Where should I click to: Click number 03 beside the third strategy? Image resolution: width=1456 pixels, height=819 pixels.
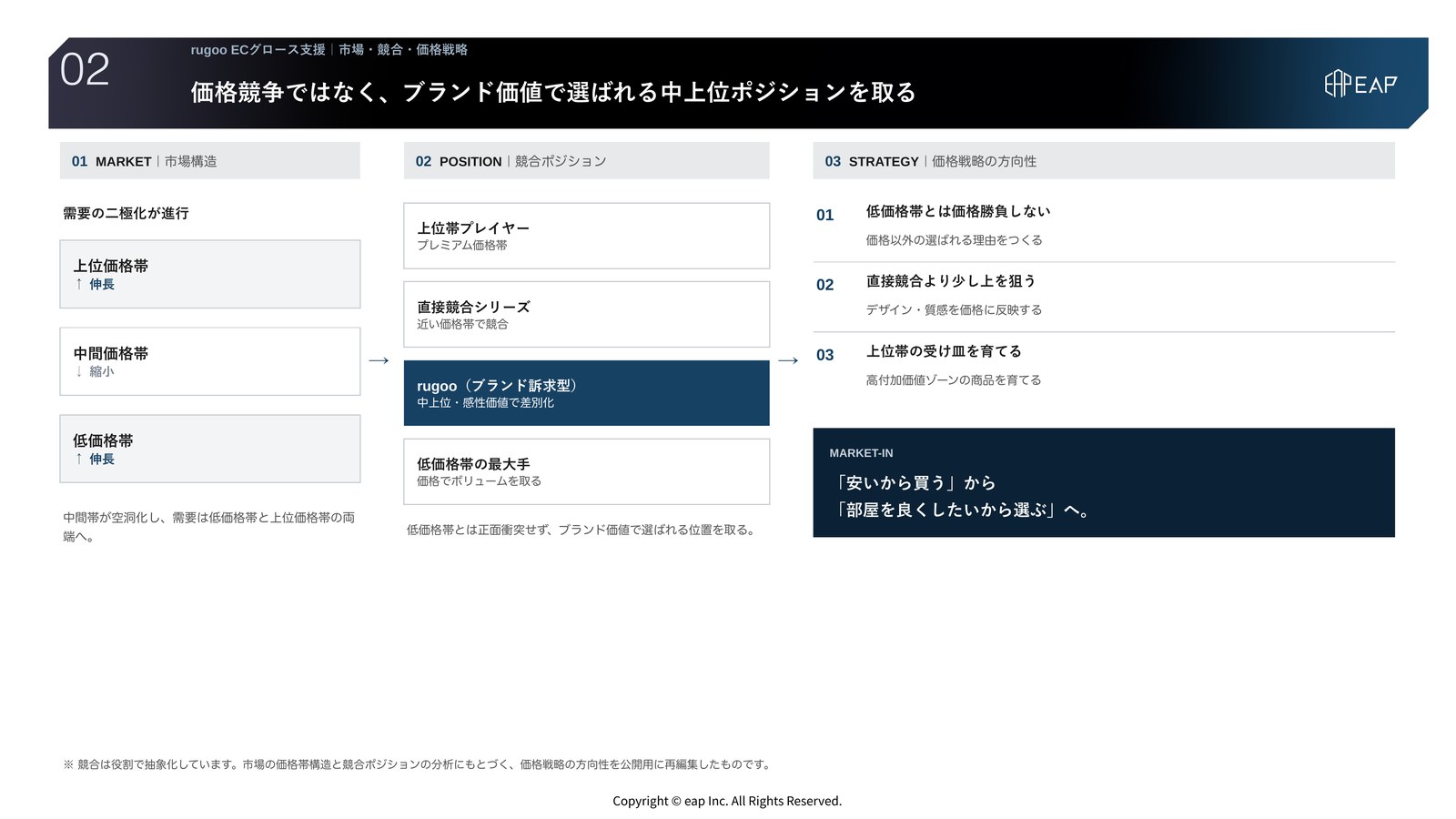tap(824, 355)
